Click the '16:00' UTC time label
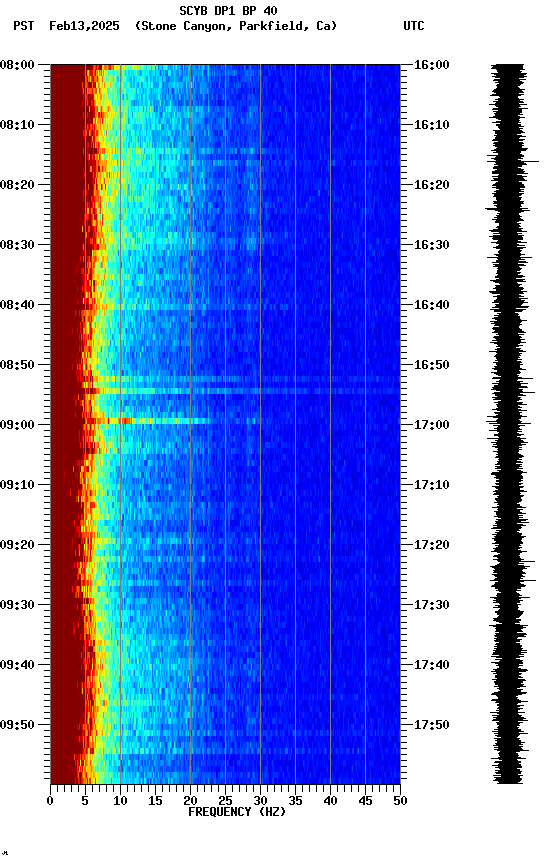Image resolution: width=552 pixels, height=864 pixels. pyautogui.click(x=432, y=65)
